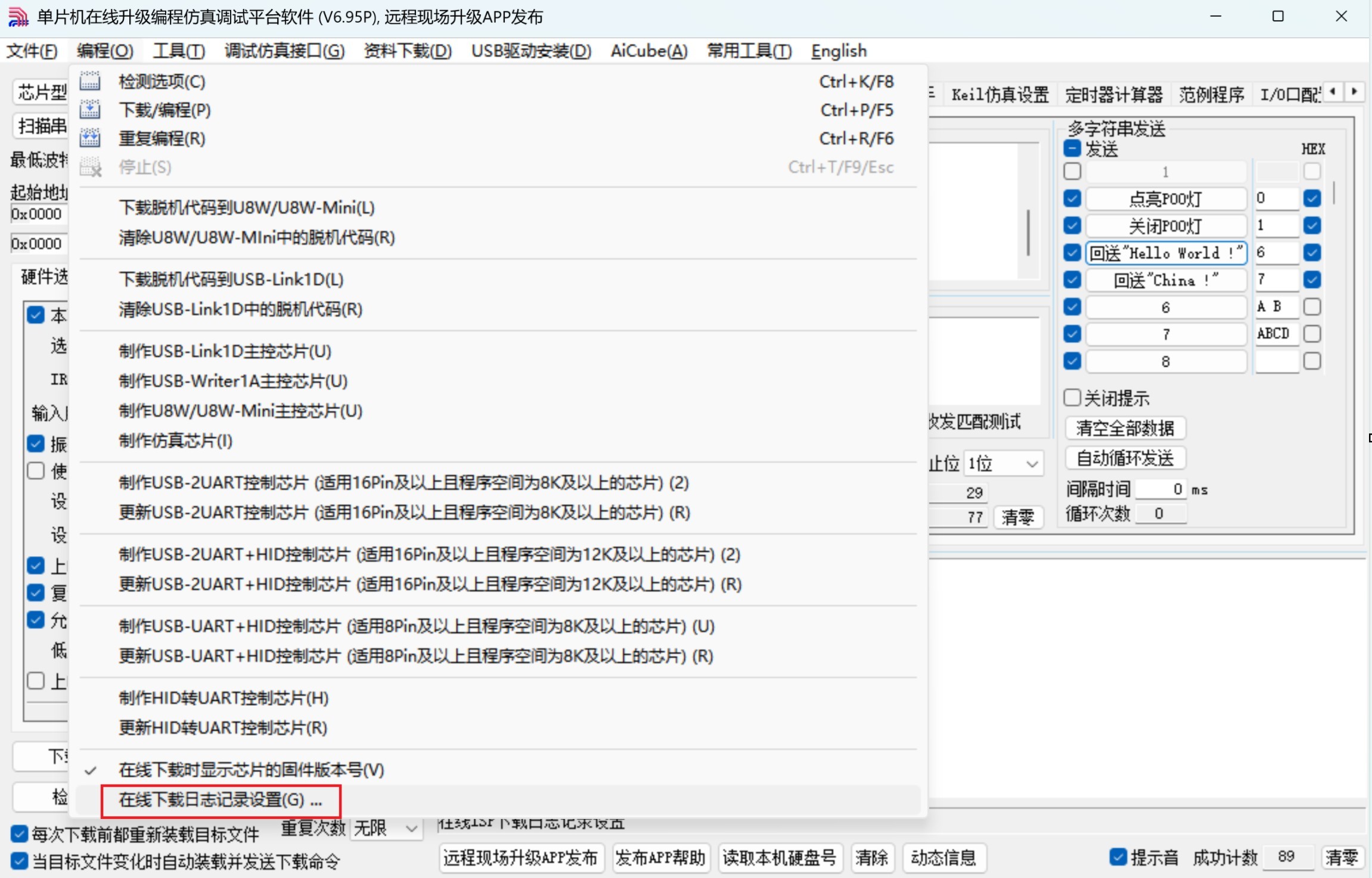
Task: Choose 制作仿真芯片(I) entry
Action: pos(498,440)
